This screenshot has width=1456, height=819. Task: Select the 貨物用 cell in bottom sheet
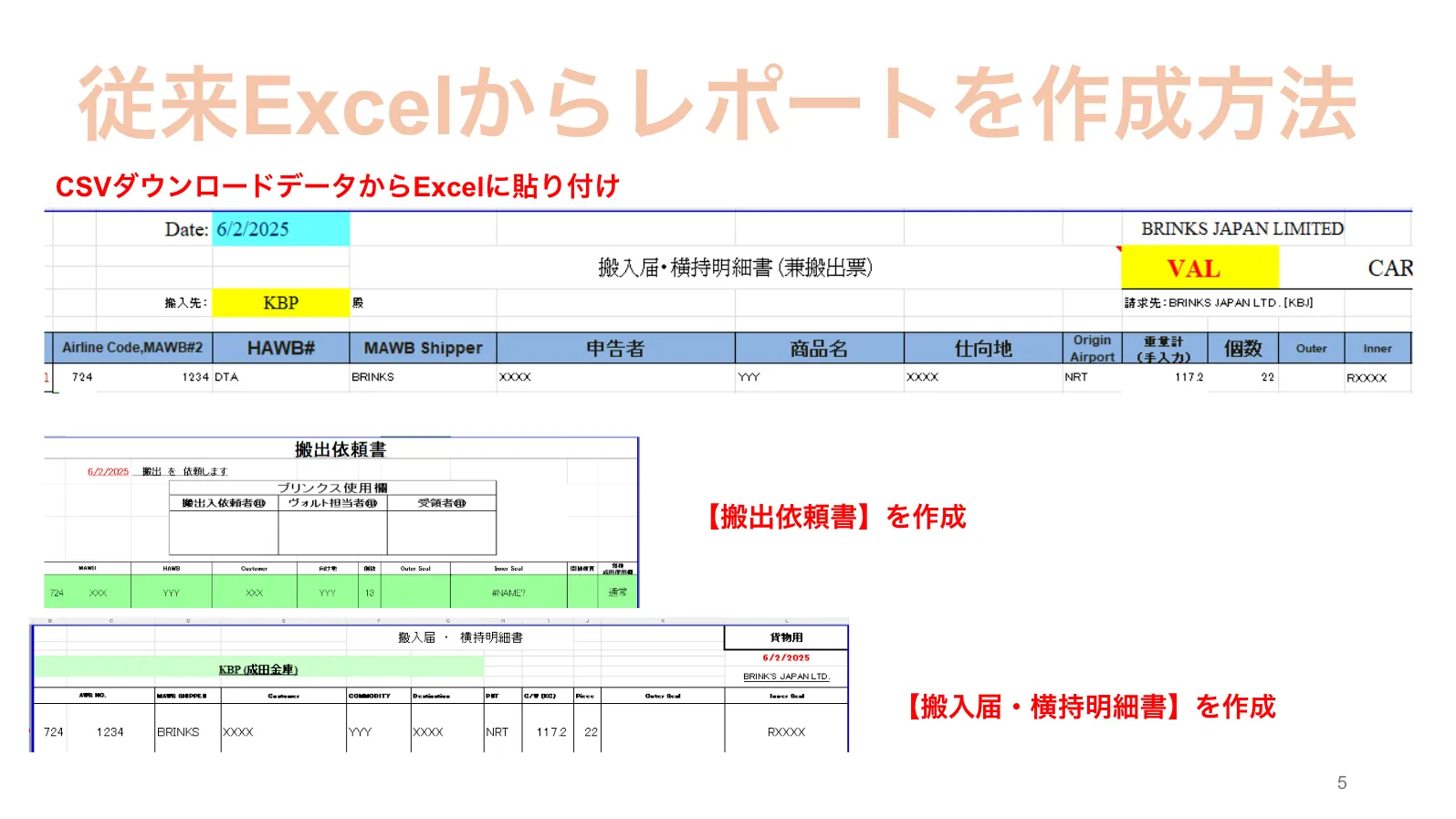point(786,637)
